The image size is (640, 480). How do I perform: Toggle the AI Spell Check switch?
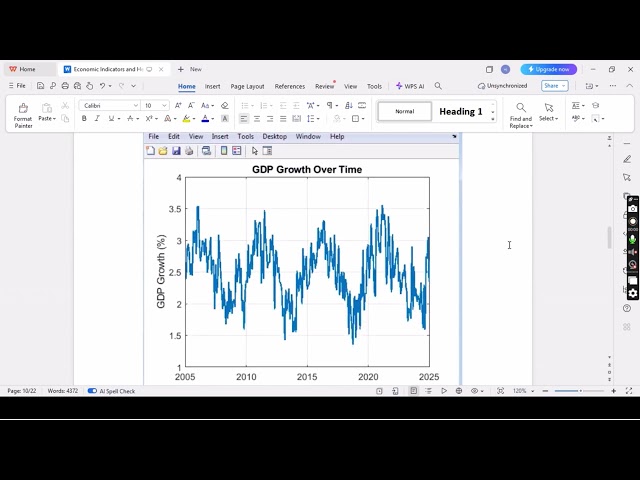pos(92,391)
